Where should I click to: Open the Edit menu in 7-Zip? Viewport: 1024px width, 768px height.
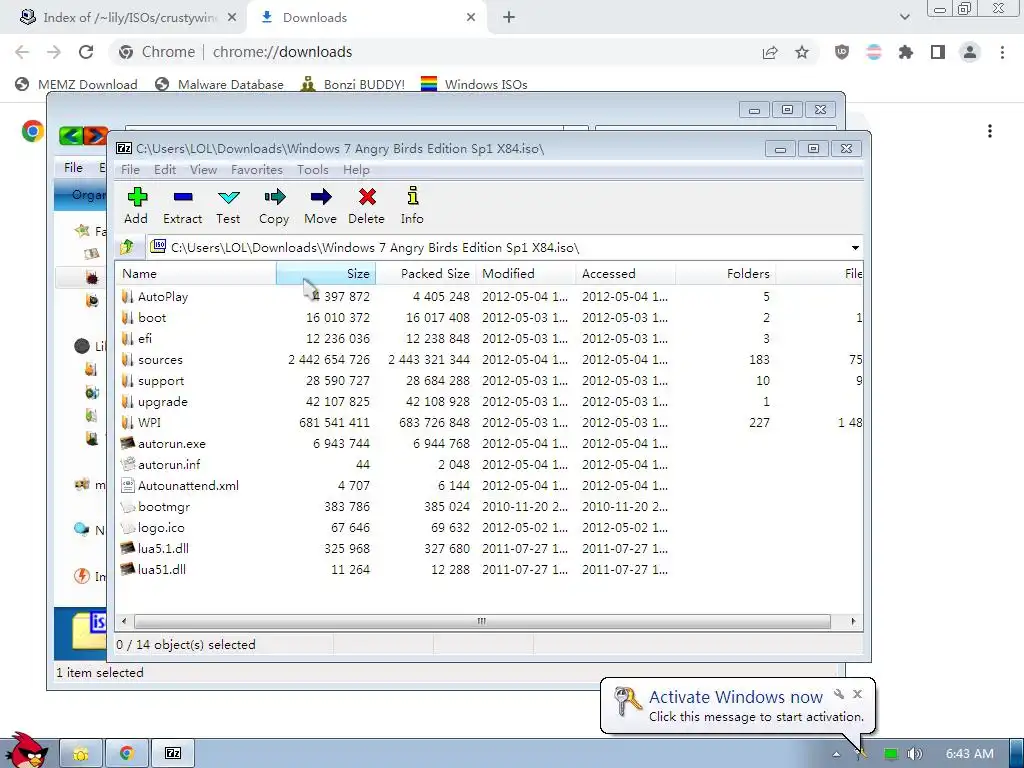click(x=165, y=170)
